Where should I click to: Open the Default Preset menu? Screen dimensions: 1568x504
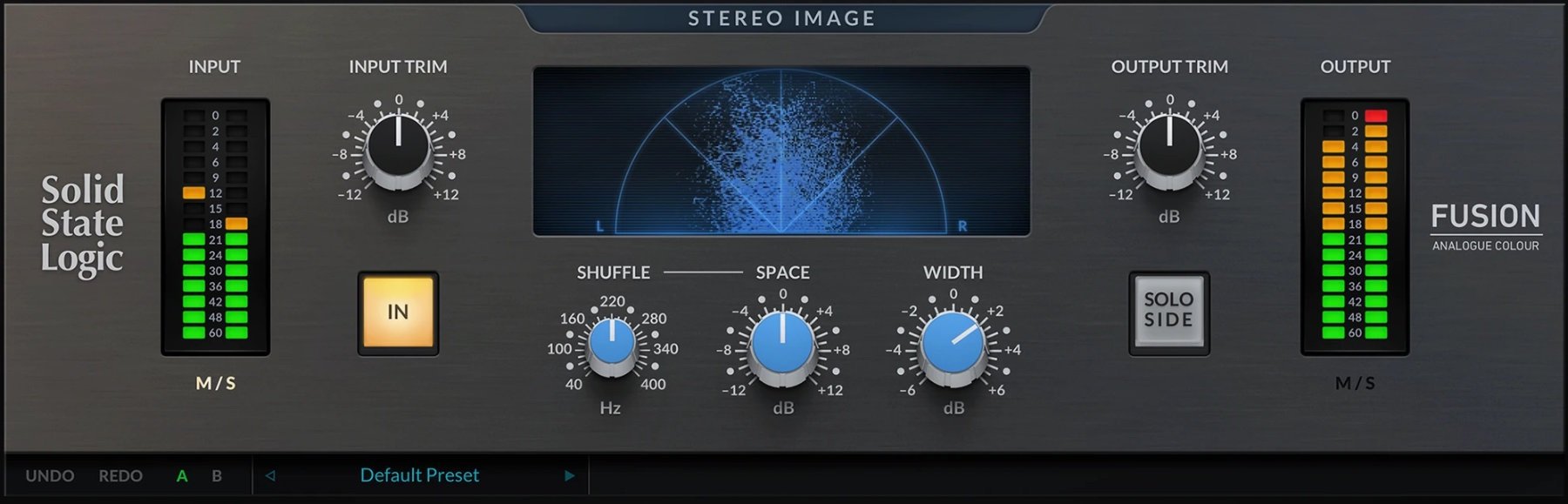tap(419, 476)
